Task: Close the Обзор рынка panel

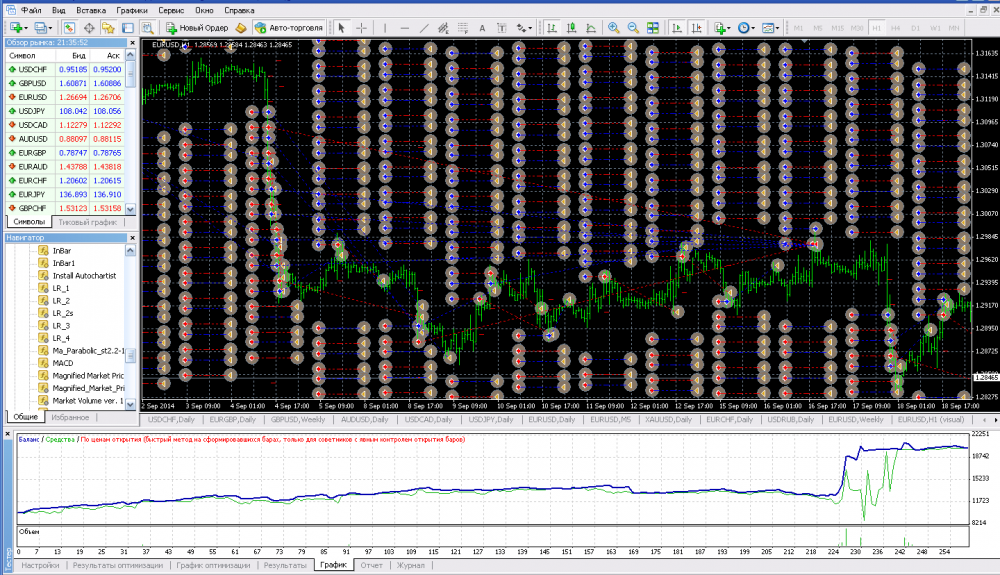Action: [133, 43]
